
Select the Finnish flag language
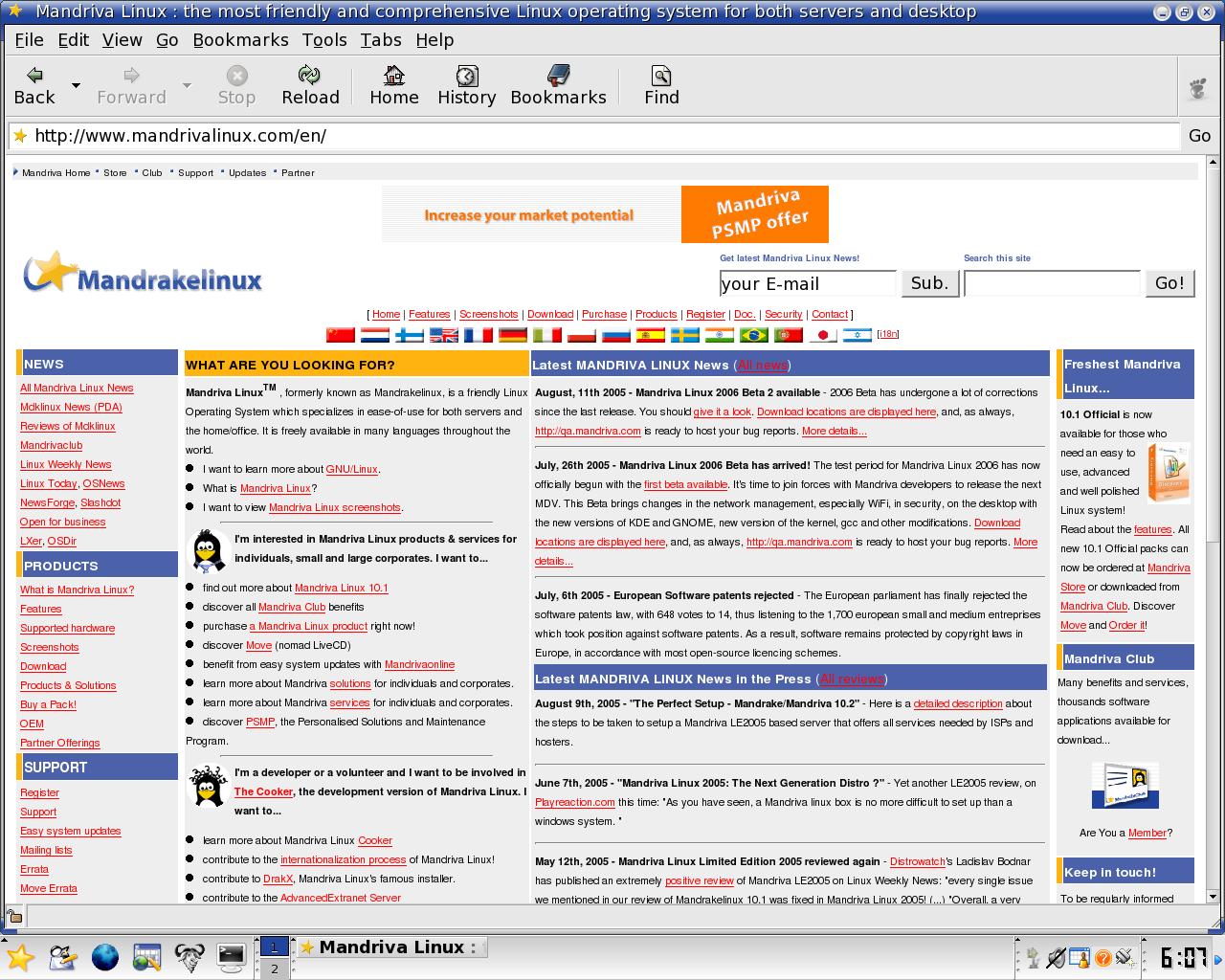(410, 335)
